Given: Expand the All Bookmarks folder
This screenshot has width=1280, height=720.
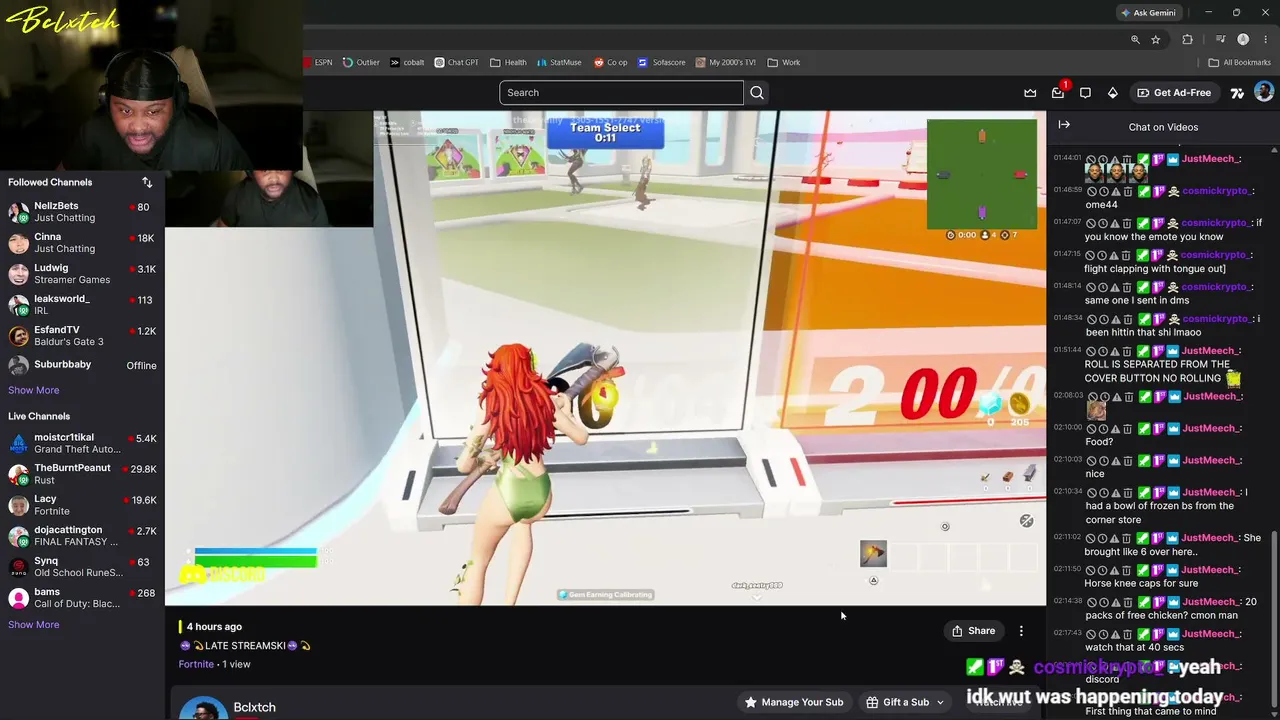Looking at the screenshot, I should click(1240, 62).
